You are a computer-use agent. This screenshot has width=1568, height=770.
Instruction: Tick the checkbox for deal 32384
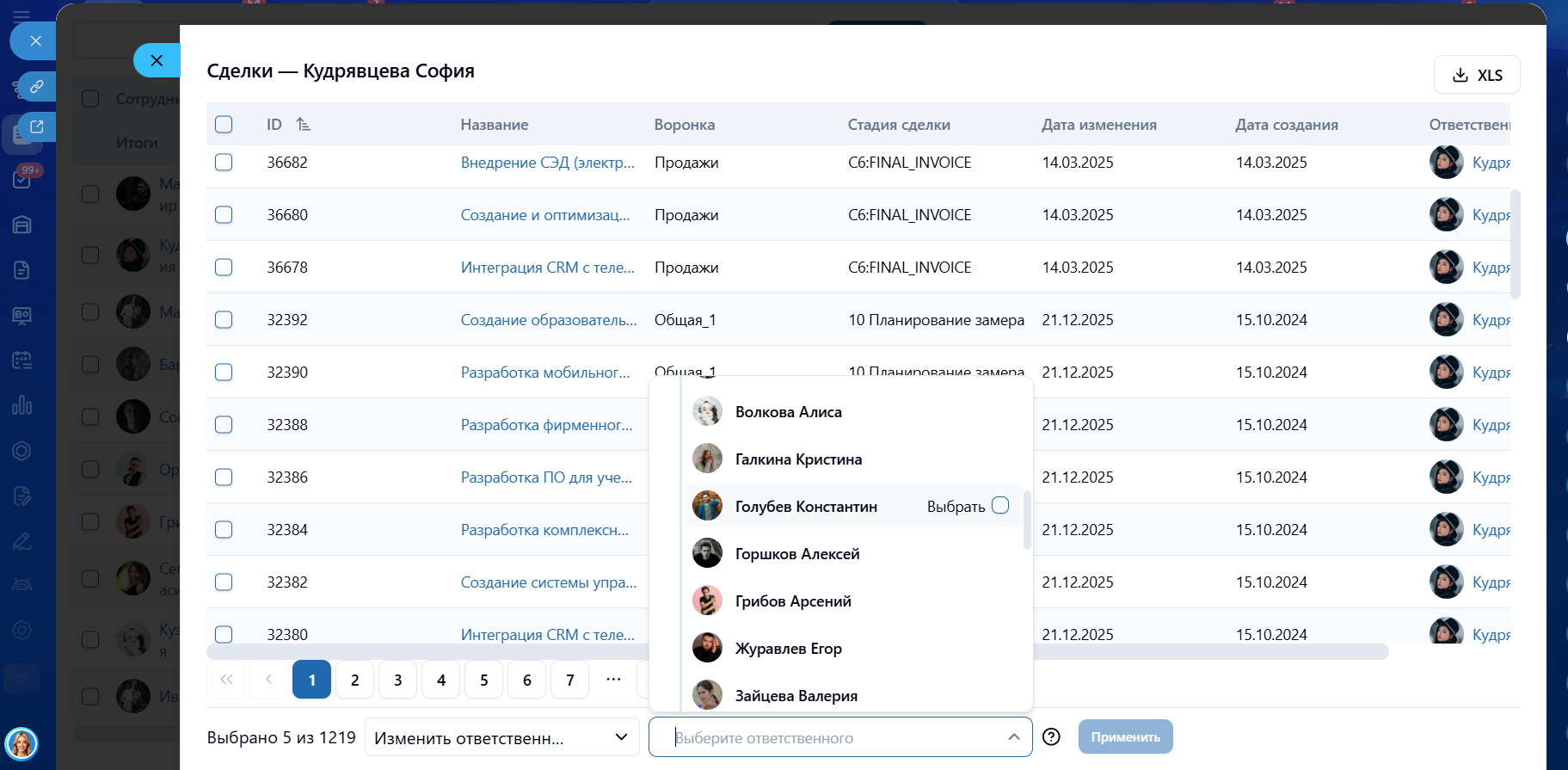coord(224,530)
